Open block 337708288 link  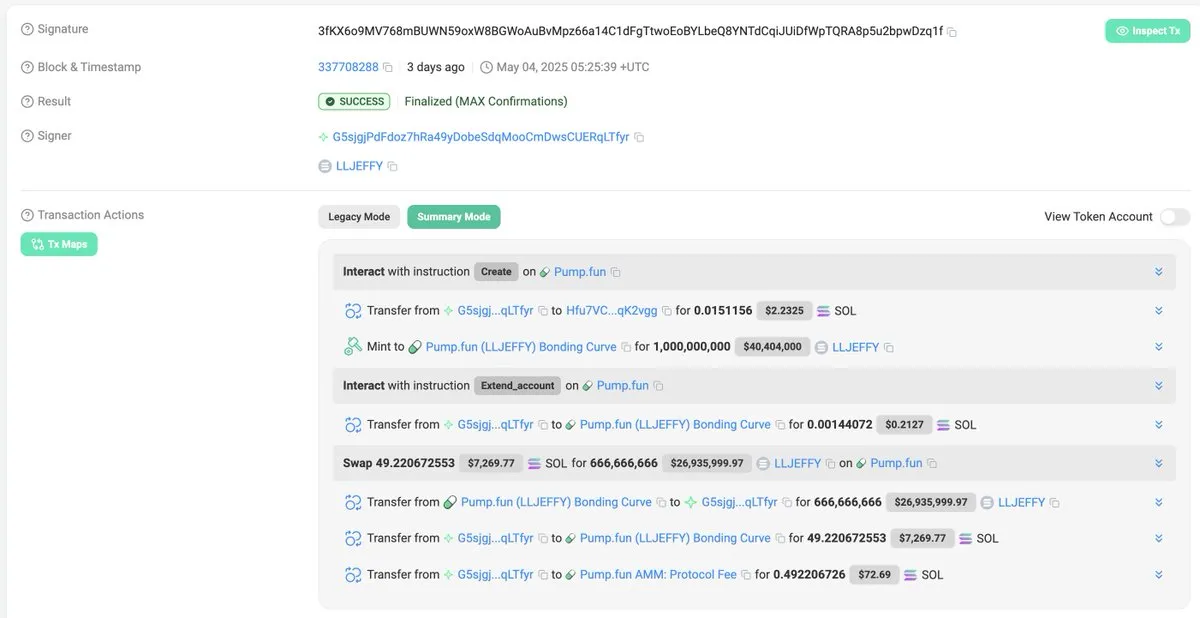[x=348, y=68]
